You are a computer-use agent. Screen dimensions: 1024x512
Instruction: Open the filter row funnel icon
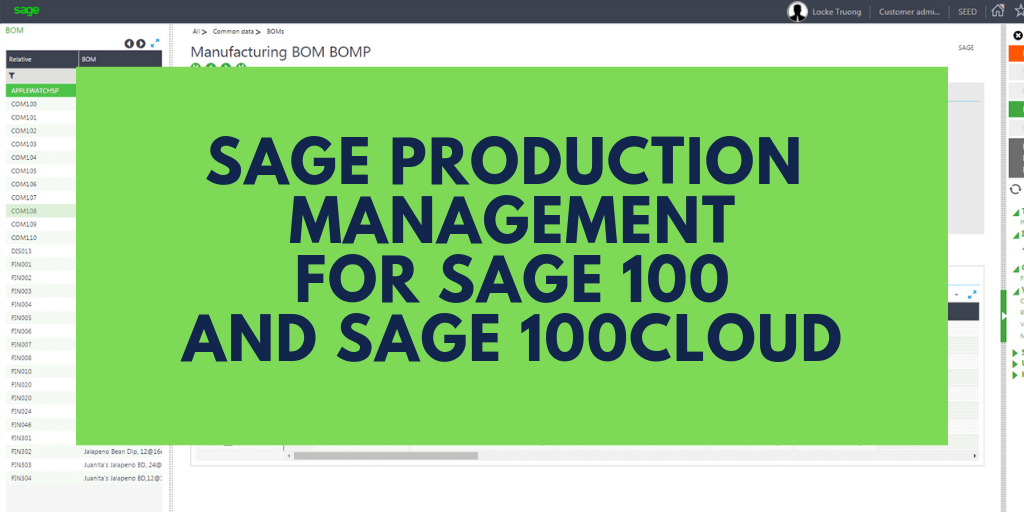12,76
